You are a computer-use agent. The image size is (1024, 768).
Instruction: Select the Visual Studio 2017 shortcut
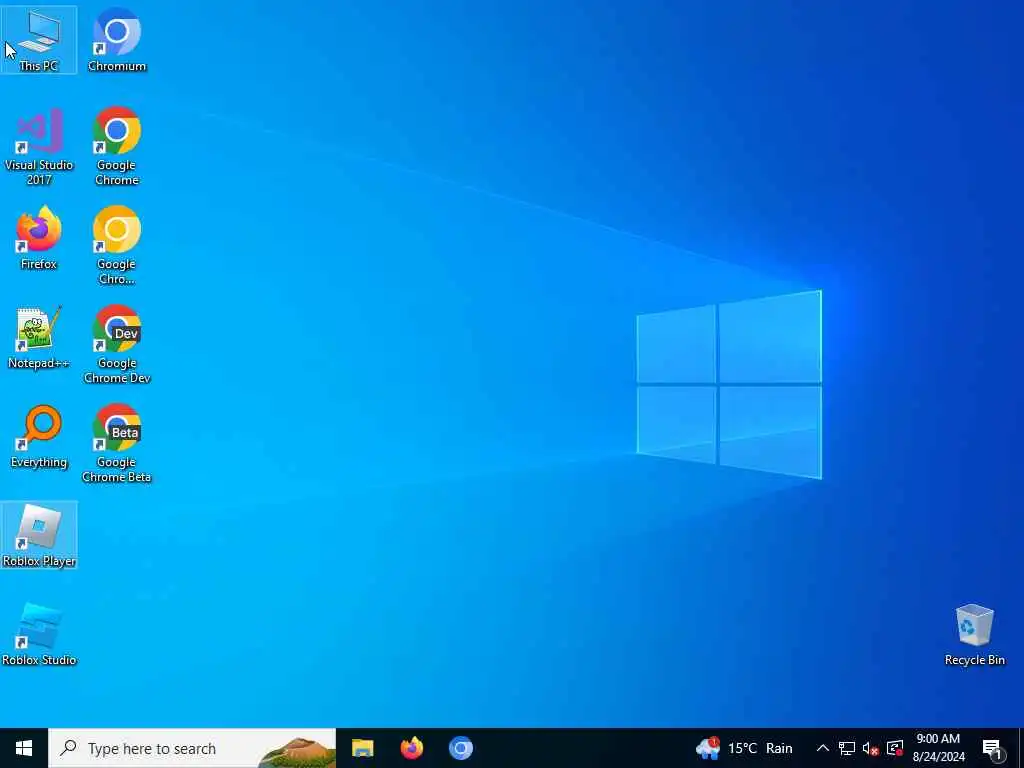coord(39,146)
